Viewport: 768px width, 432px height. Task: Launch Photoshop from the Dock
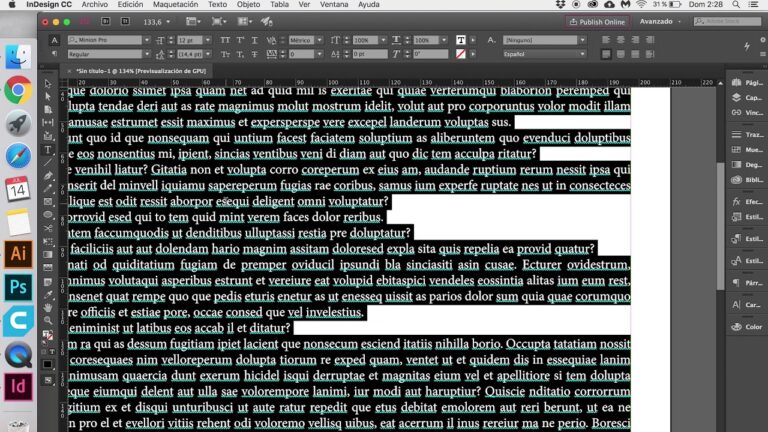click(x=17, y=288)
